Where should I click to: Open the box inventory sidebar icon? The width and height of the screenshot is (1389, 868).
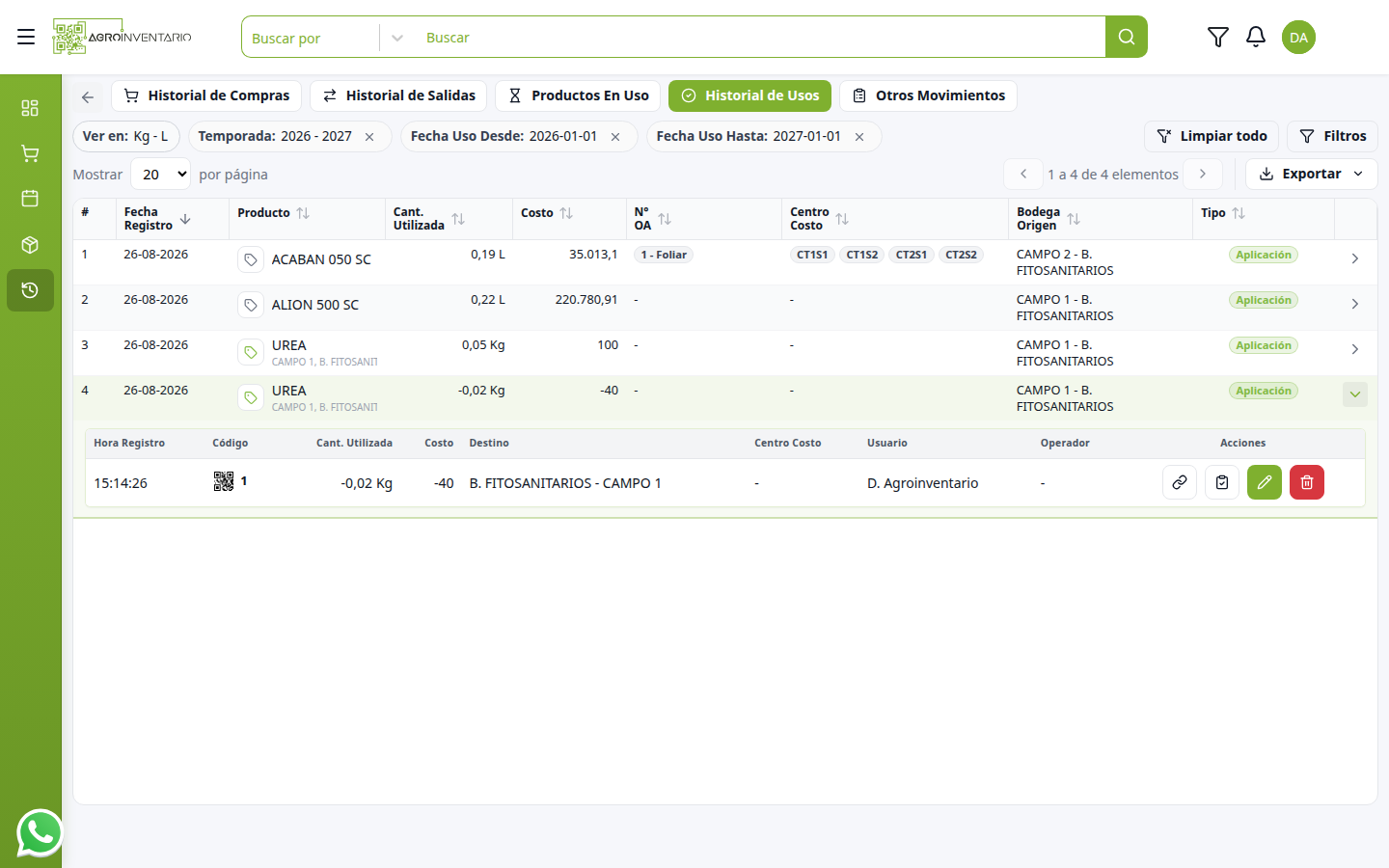tap(30, 245)
